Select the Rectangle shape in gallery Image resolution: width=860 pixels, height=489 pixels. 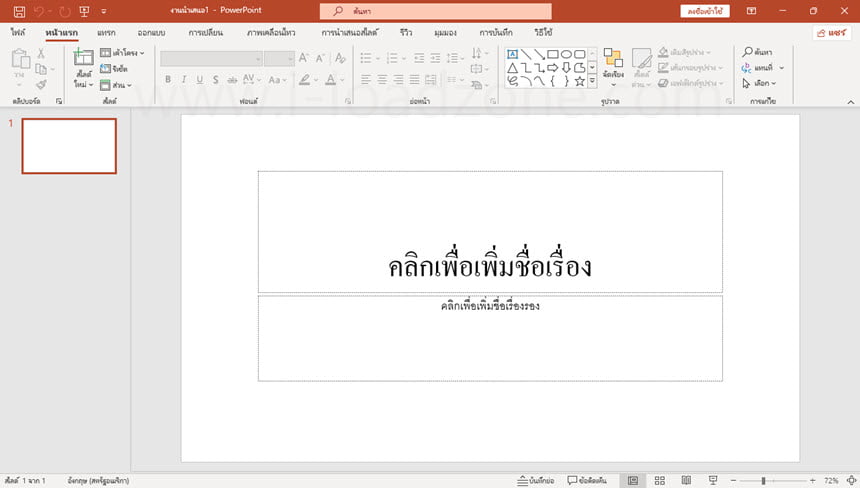552,54
